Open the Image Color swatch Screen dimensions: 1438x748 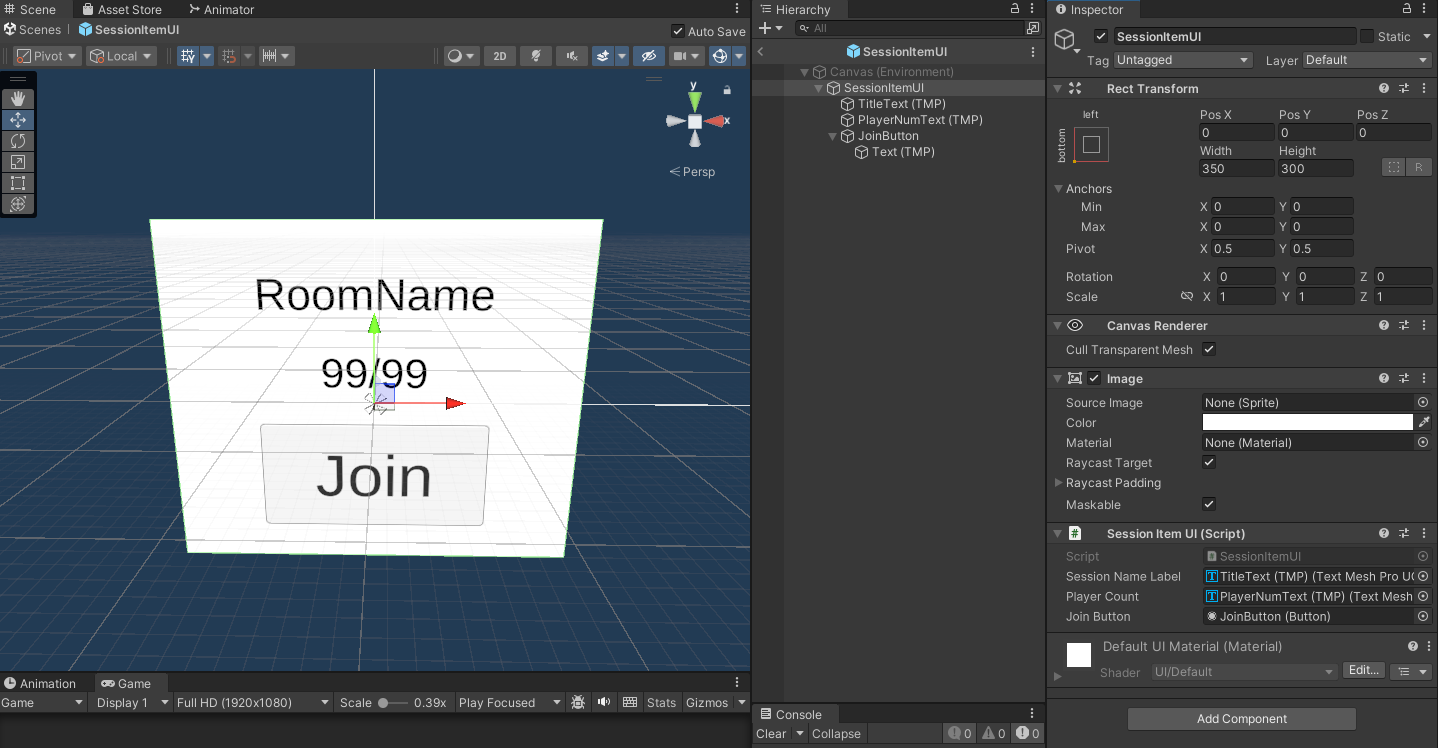tap(1308, 423)
